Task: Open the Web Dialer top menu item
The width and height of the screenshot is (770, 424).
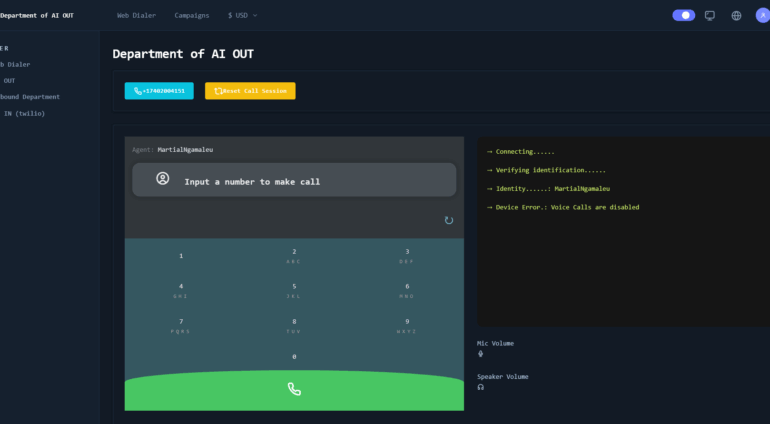Action: (137, 15)
